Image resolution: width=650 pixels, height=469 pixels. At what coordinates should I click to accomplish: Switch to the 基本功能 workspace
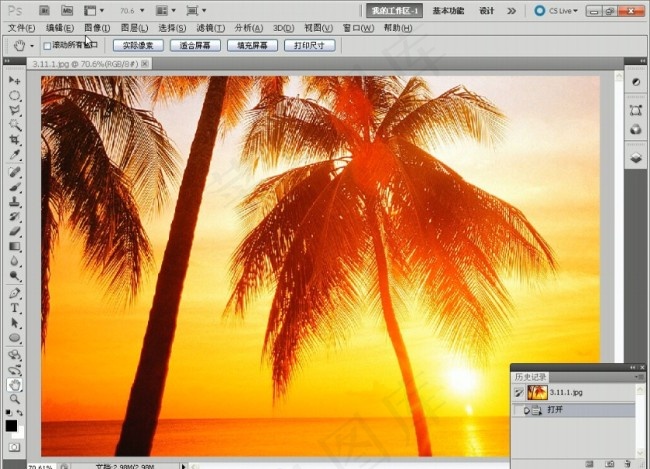point(450,11)
